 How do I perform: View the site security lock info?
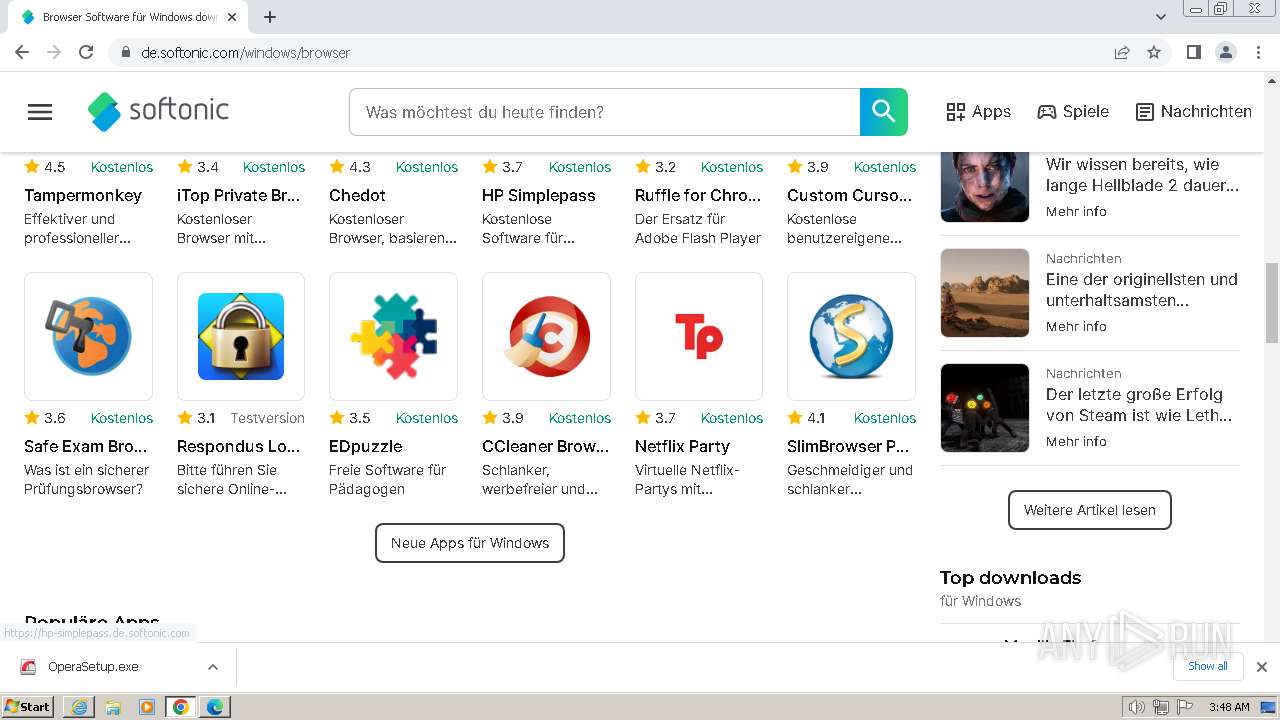125,52
